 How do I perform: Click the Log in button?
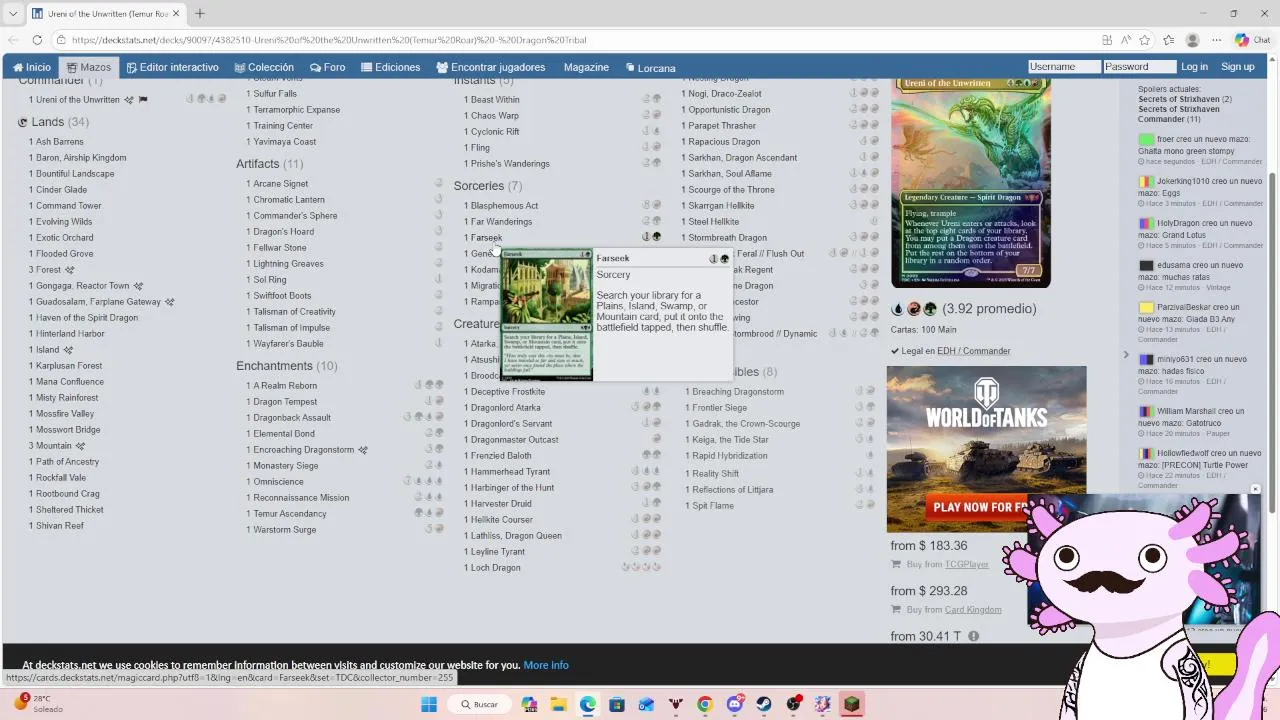tap(1194, 67)
